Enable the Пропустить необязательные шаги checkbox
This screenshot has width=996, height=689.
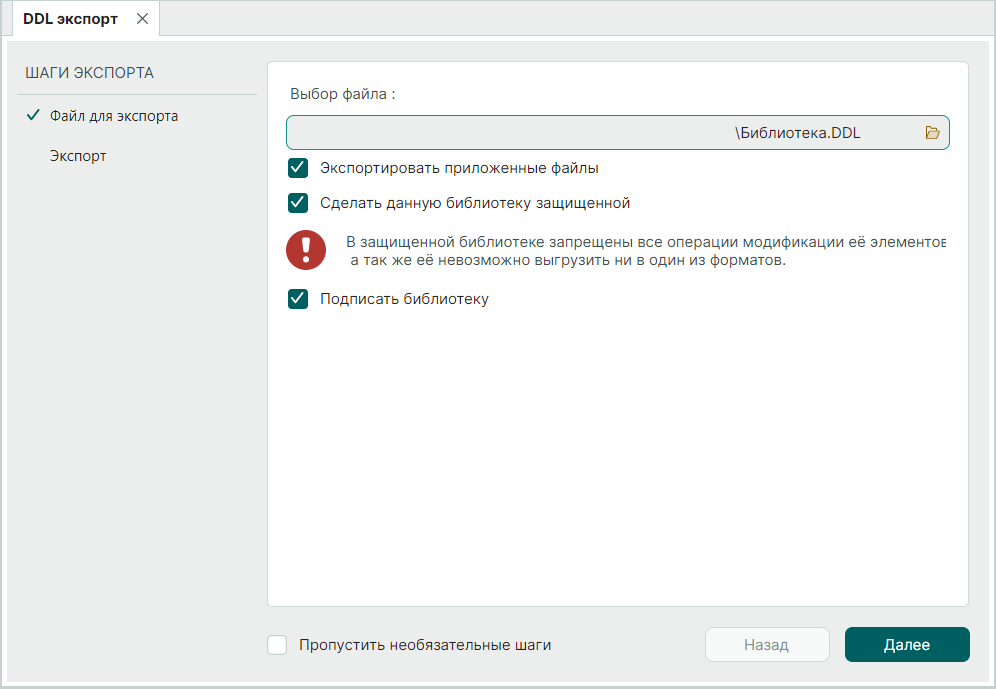pos(278,645)
